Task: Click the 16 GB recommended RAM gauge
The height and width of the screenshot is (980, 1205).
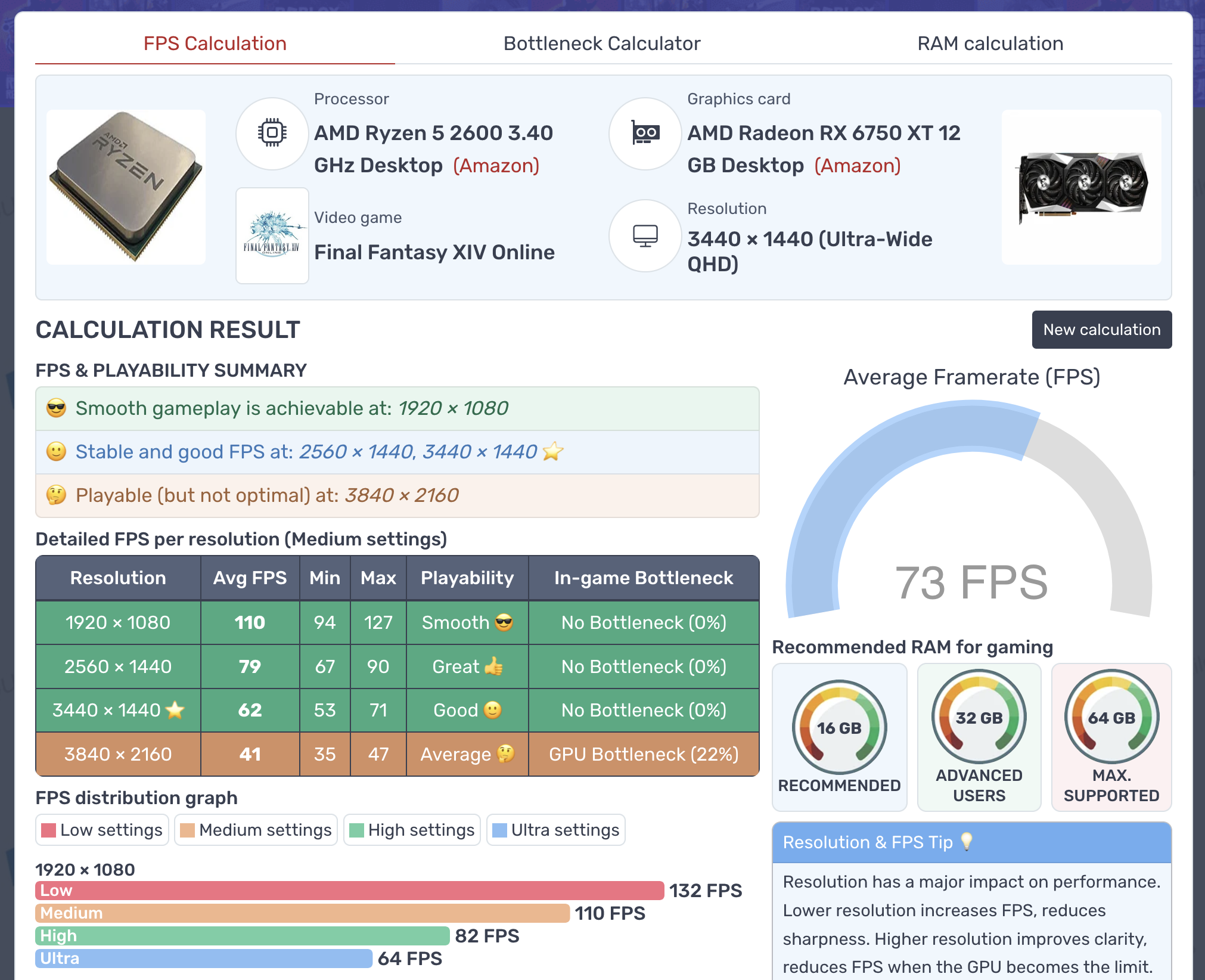Action: [839, 727]
